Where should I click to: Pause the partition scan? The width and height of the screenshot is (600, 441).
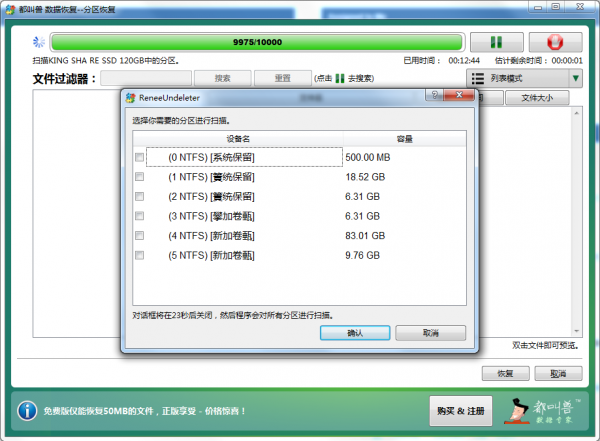pyautogui.click(x=496, y=42)
